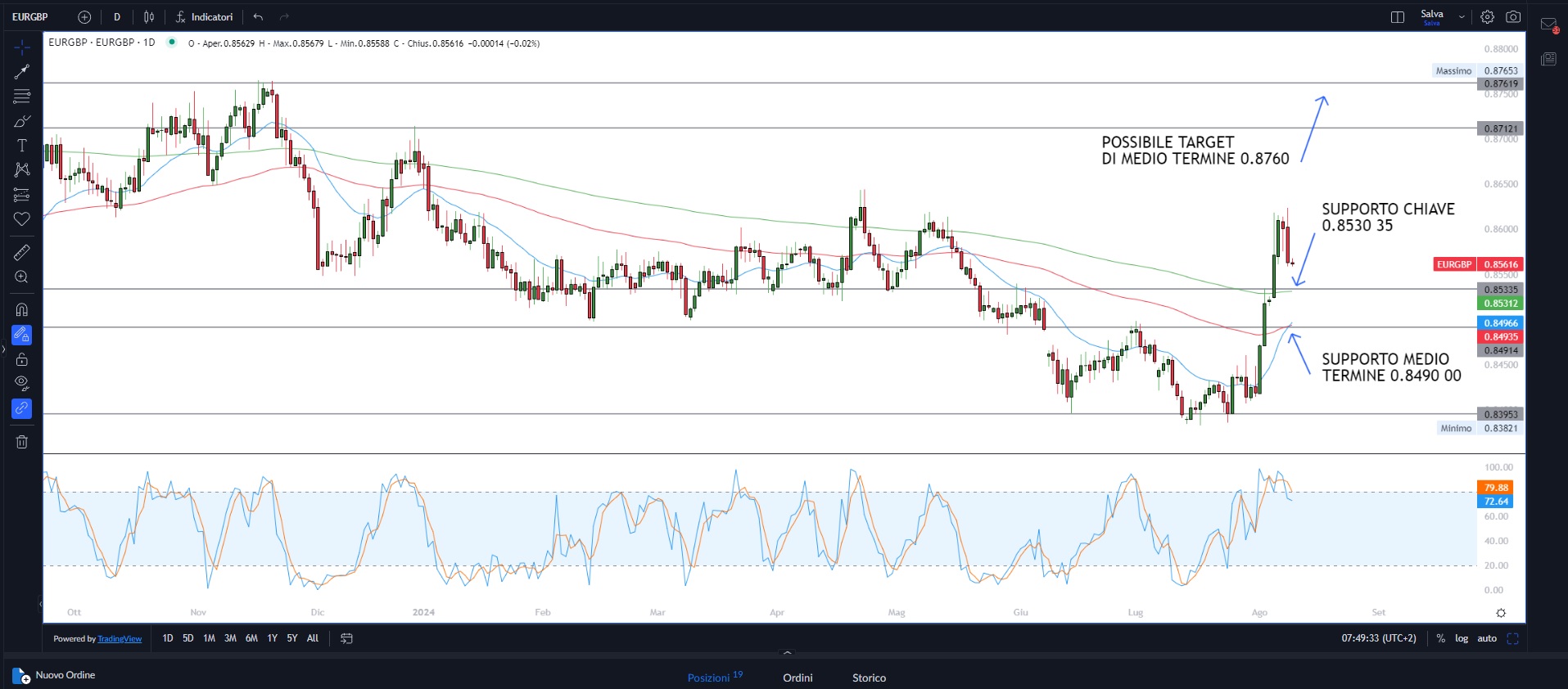Open the candlestick chart style selector
The image size is (1568, 689).
149,17
